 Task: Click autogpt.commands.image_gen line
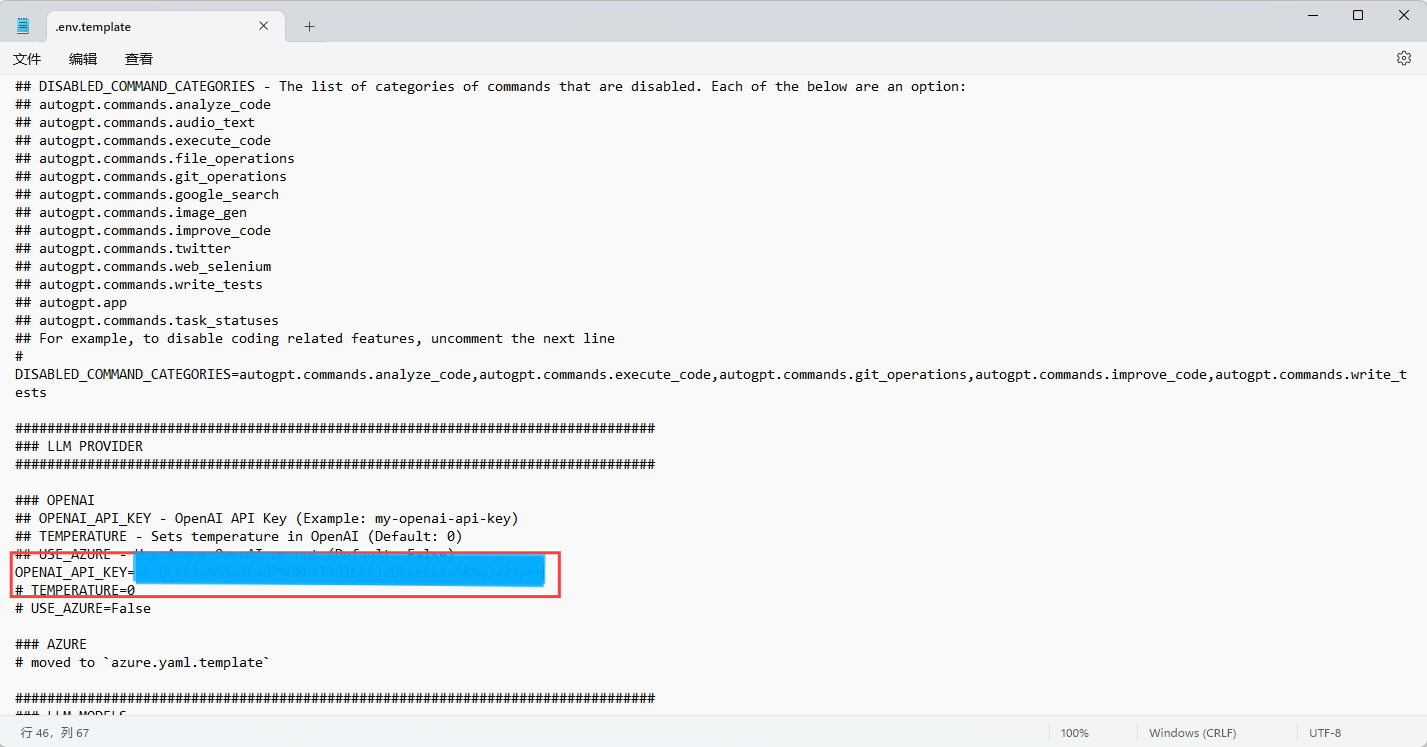click(x=131, y=212)
